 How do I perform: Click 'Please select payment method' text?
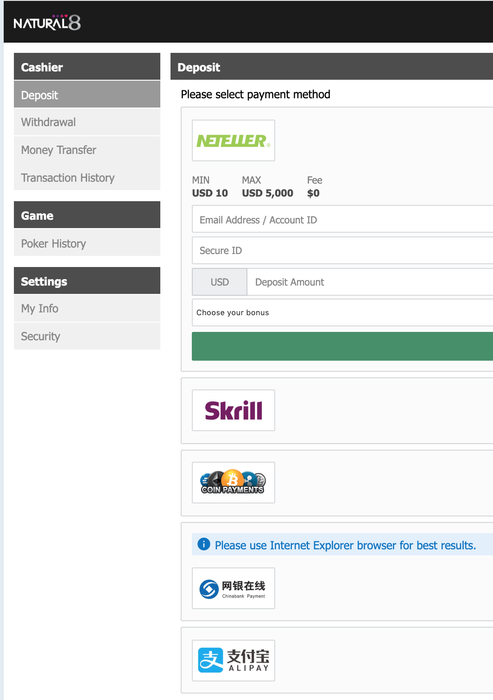click(255, 94)
